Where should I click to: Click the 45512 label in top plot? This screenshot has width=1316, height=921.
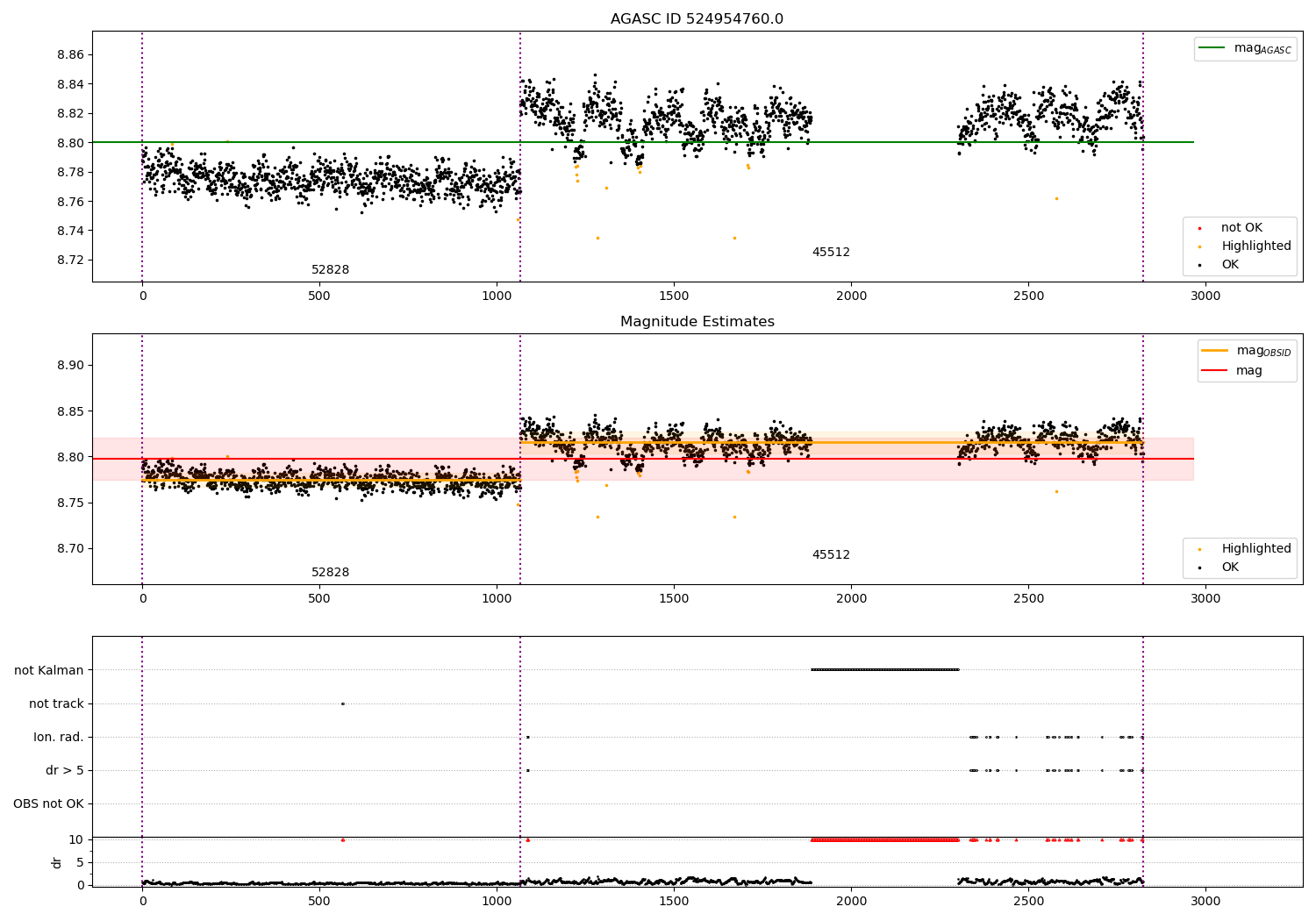point(831,253)
